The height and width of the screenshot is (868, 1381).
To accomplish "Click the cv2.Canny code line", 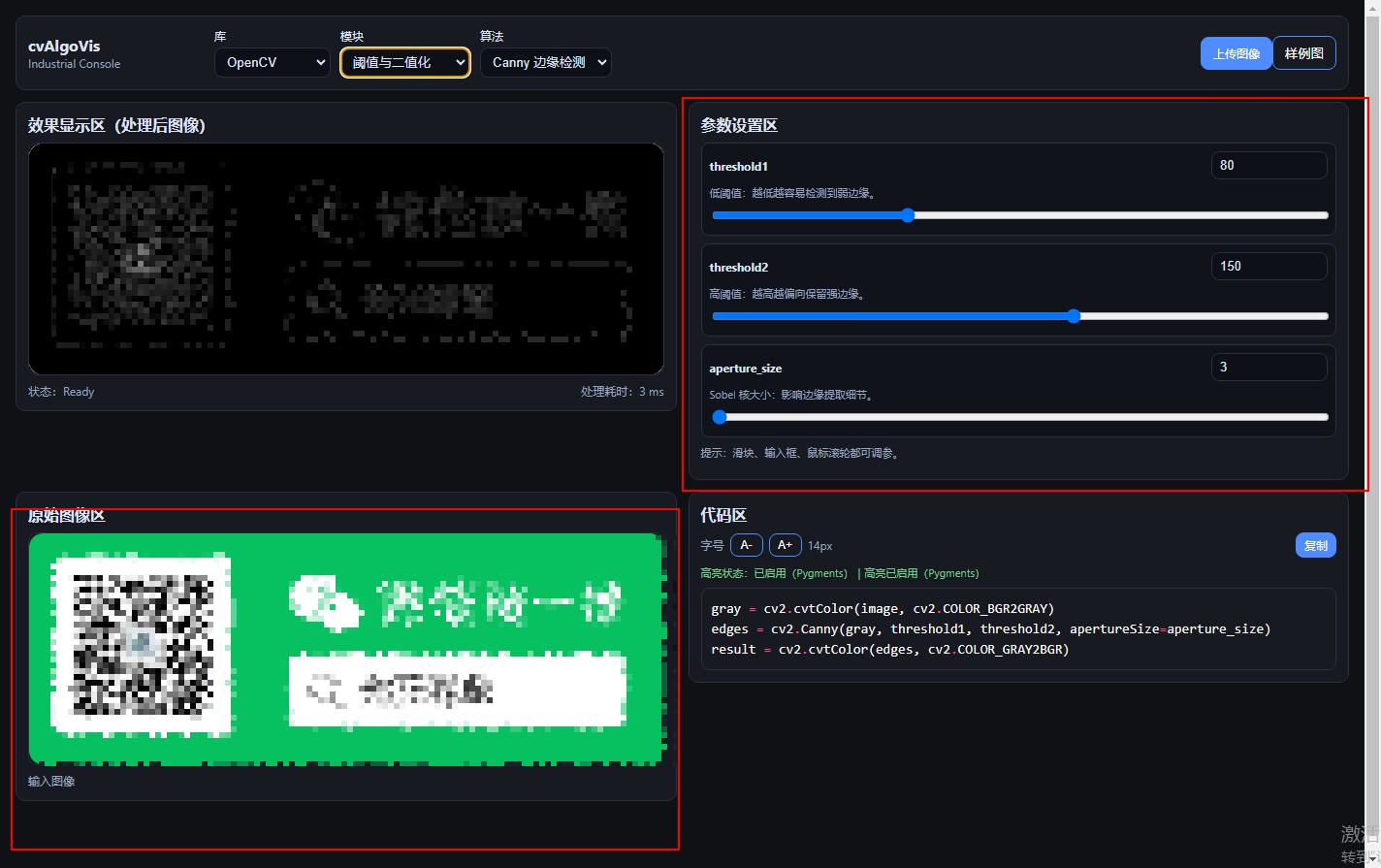I will [990, 628].
